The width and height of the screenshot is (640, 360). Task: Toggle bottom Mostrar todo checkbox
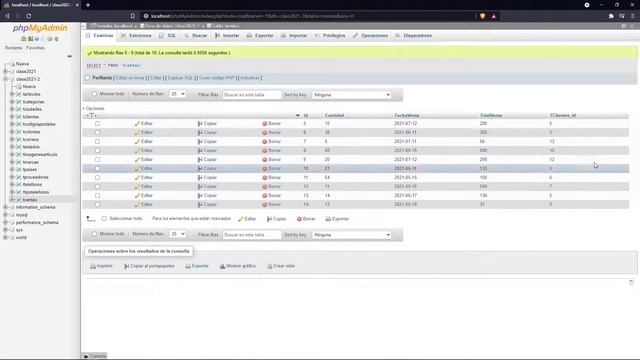pos(95,234)
